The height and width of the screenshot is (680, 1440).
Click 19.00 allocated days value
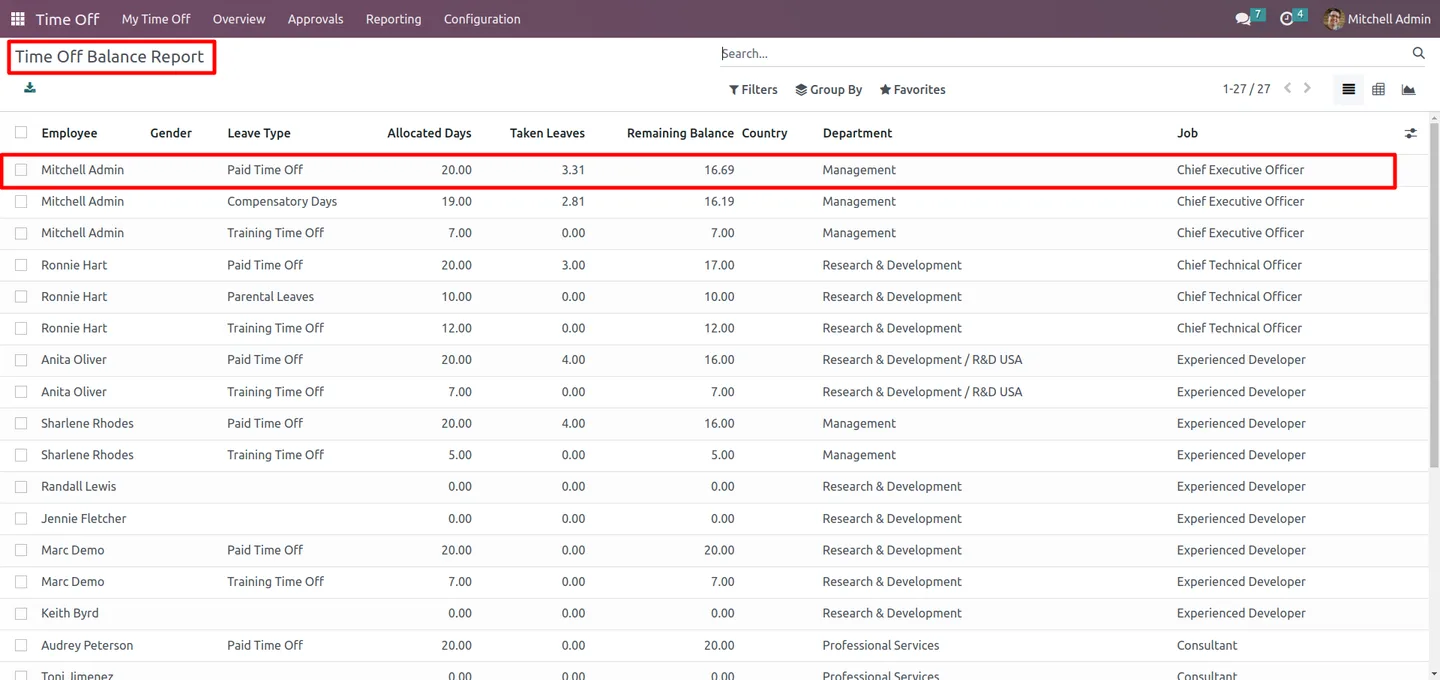point(456,202)
